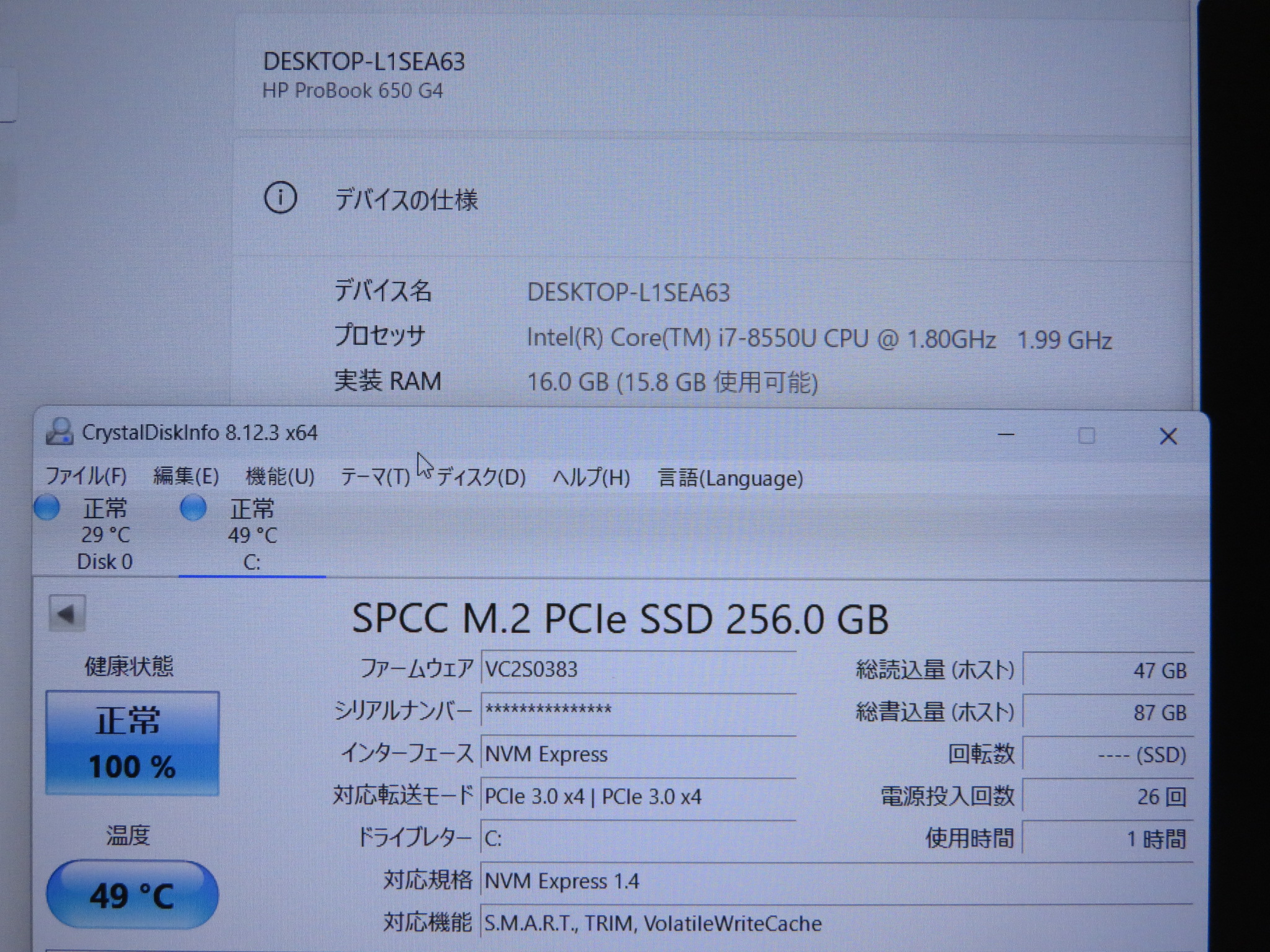Click the ファームウェア label
Viewport: 1270px width, 952px height.
pos(417,669)
